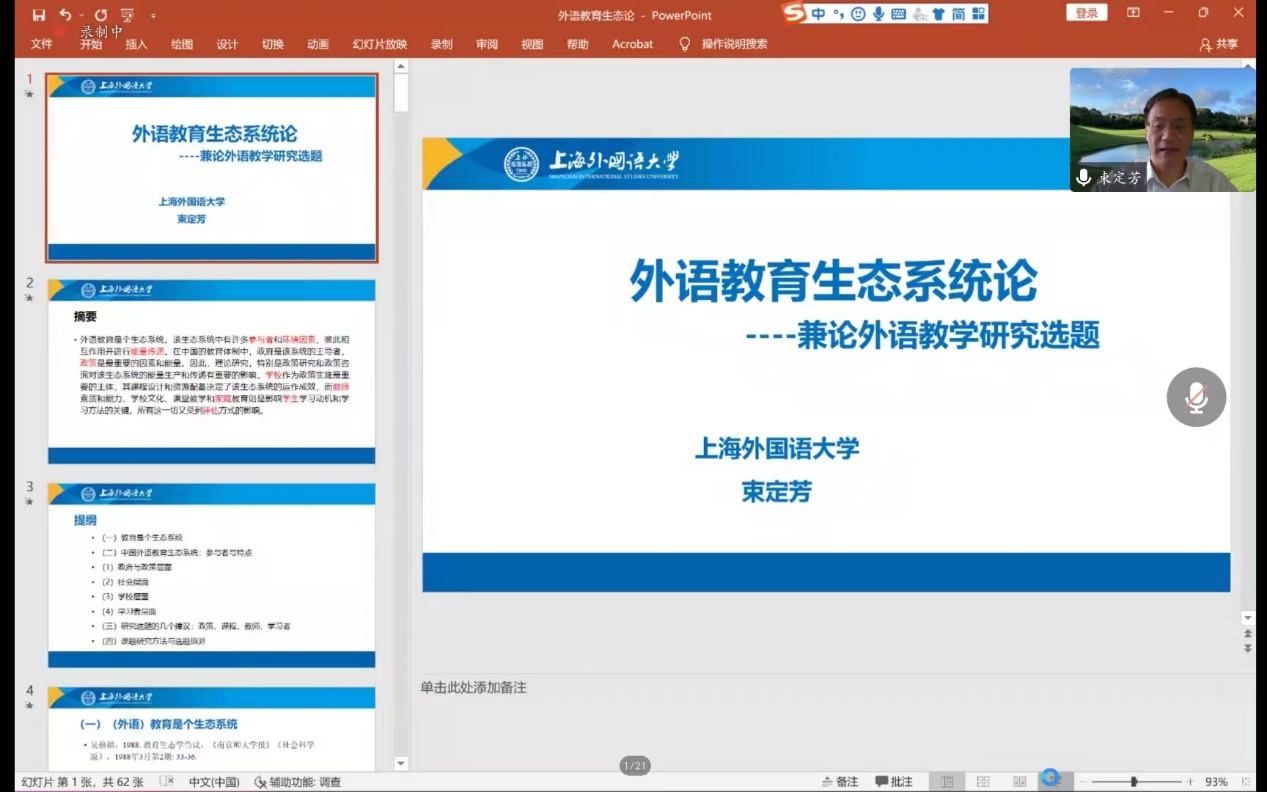
Task: Switch to Slide Sorter view icon
Action: coord(983,781)
